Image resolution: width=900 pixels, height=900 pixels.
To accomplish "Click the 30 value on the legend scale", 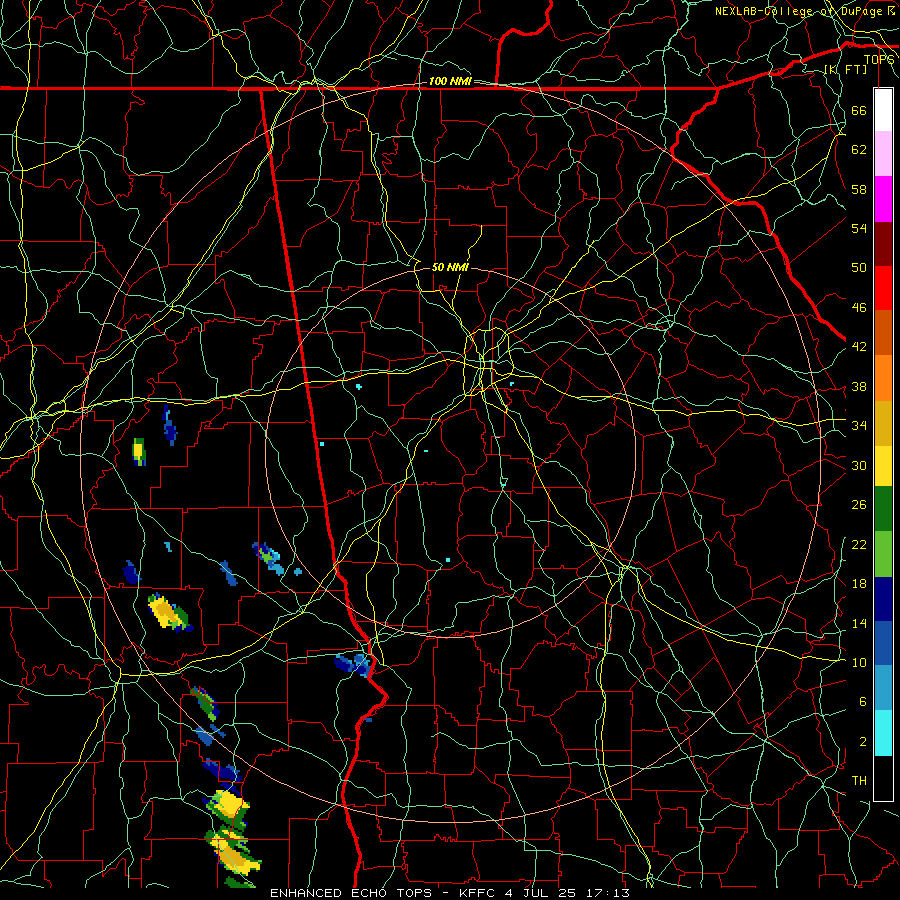I will (x=859, y=465).
